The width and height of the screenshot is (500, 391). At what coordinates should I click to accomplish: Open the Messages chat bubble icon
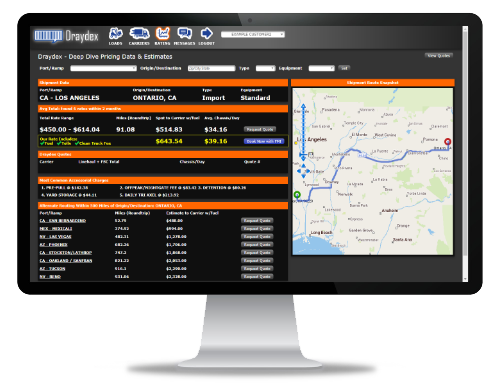click(184, 33)
